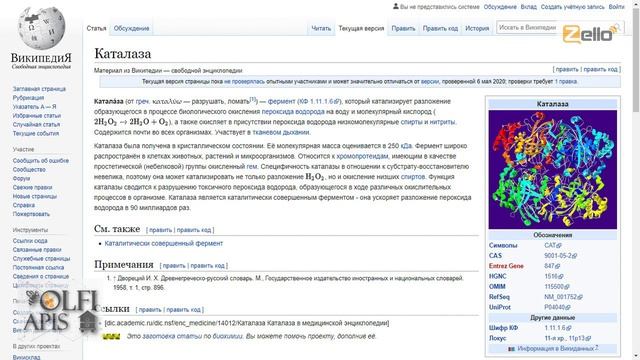Image resolution: width=640 pixels, height=360 pixels.
Task: Click Сообщить об ошибке in the sidebar
Action: [41, 161]
